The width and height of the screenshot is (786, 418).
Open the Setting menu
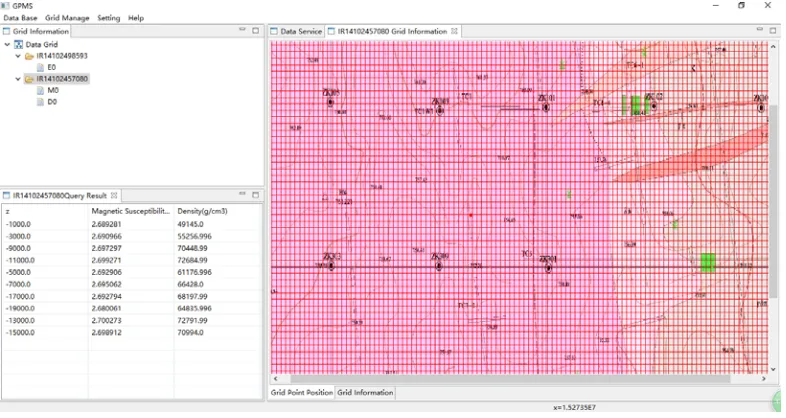[108, 18]
